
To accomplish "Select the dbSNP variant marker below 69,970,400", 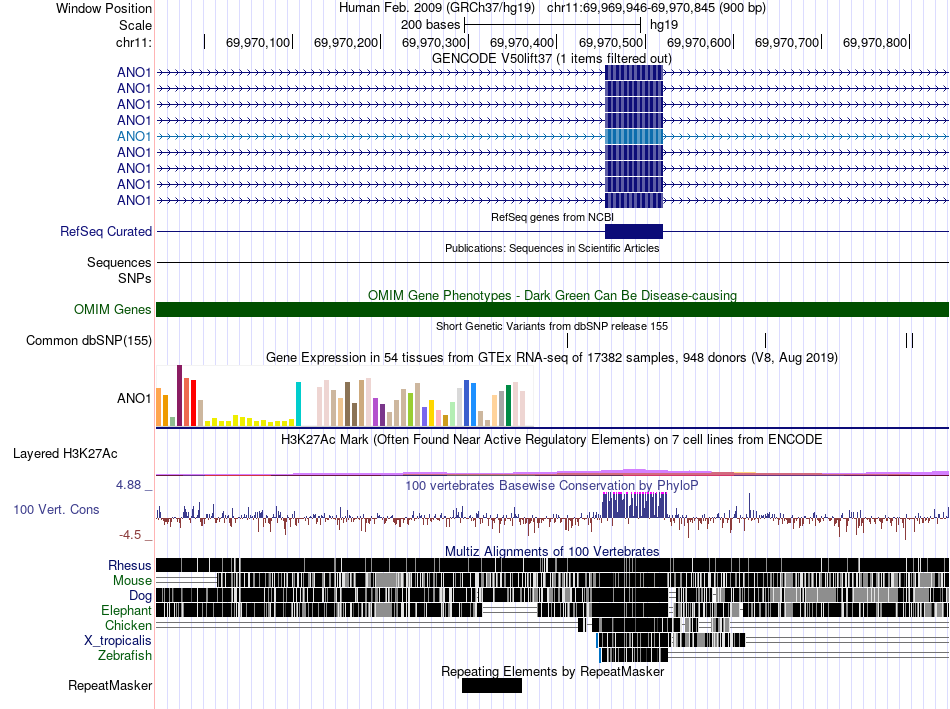I will click(x=568, y=340).
